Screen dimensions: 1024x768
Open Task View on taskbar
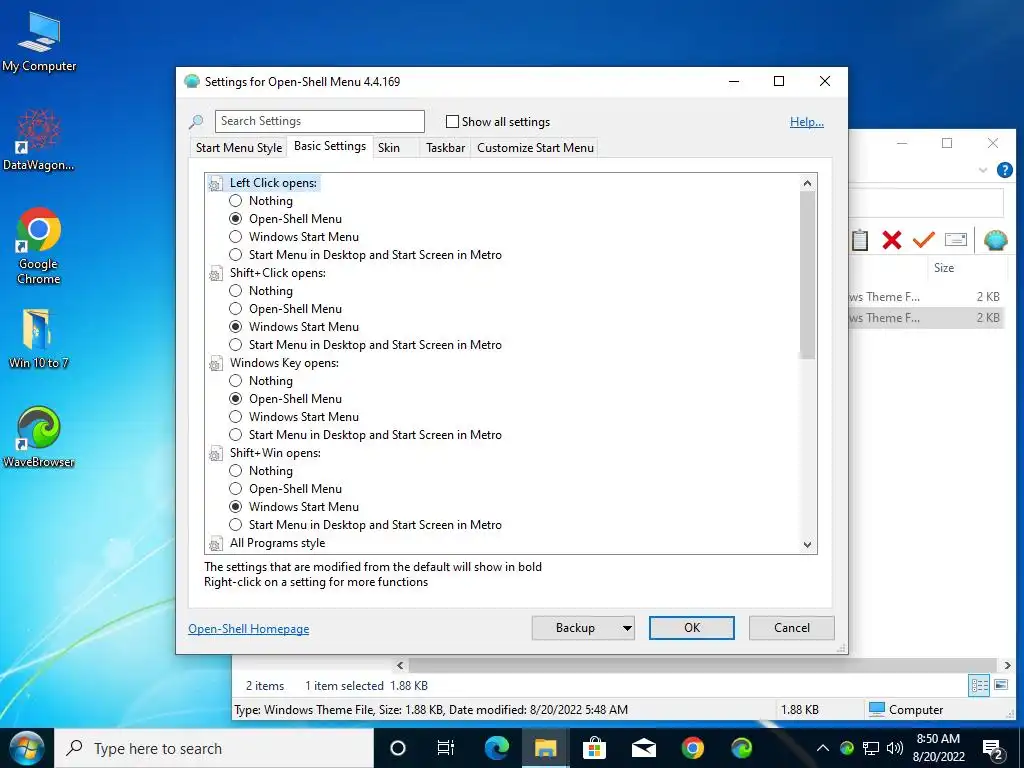(446, 748)
